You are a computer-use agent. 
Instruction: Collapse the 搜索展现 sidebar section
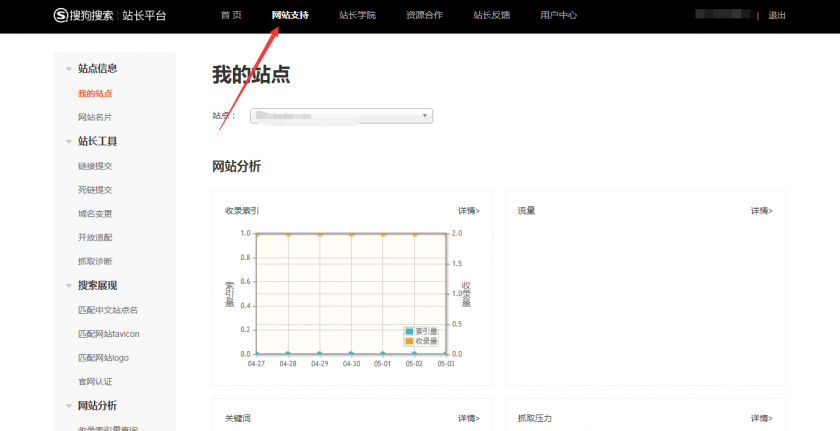69,286
